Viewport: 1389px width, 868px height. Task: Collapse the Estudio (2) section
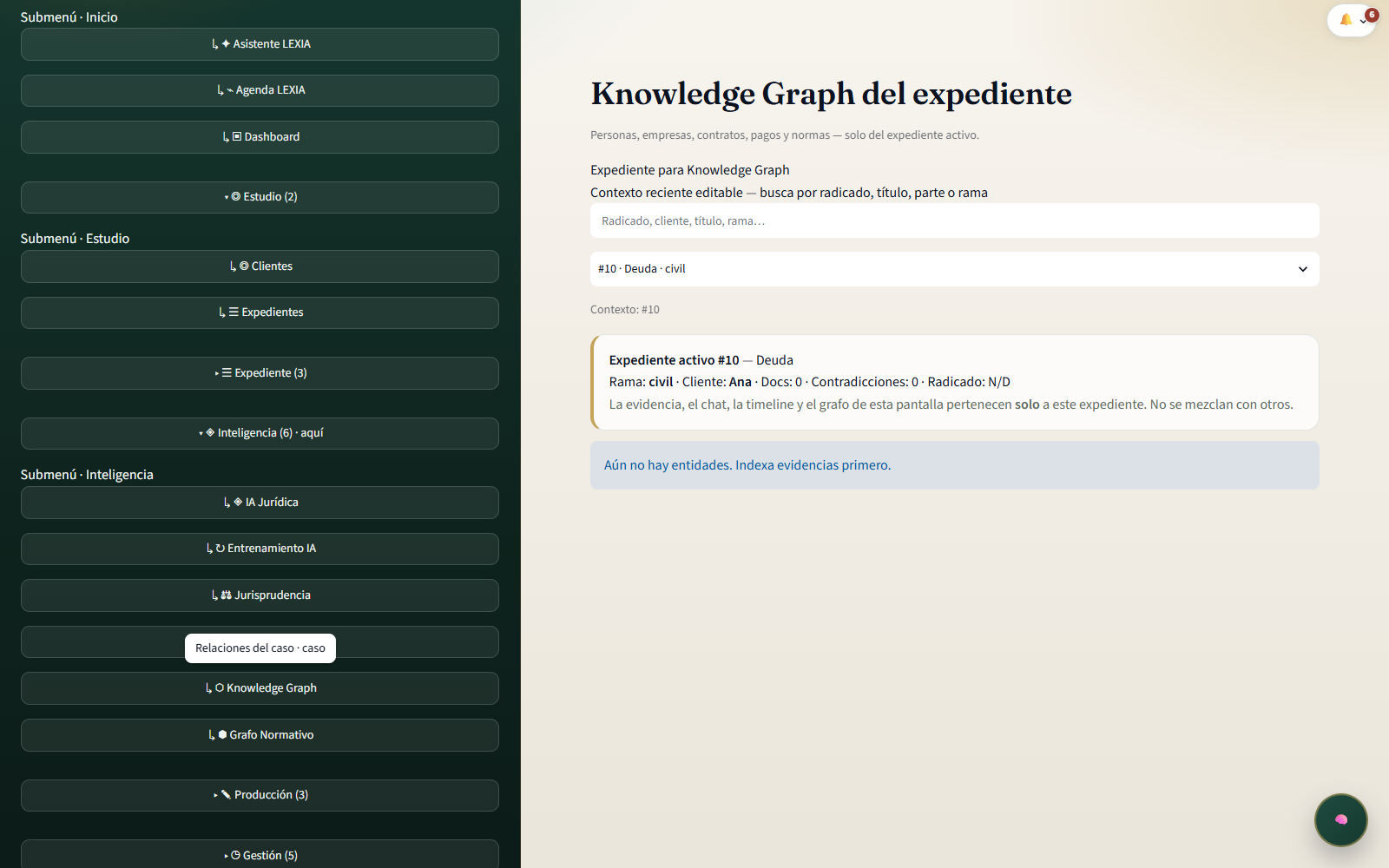260,197
